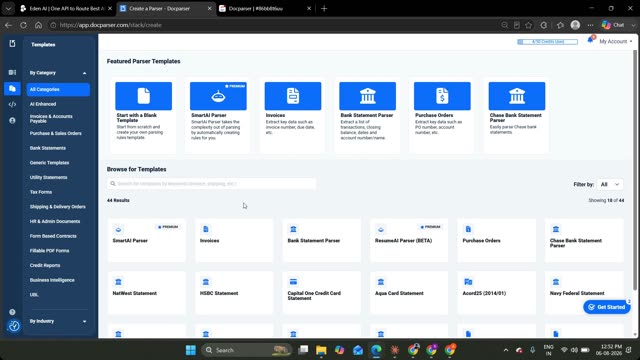This screenshot has width=640, height=360.
Task: Click the credits used progress bar
Action: [x=547, y=42]
